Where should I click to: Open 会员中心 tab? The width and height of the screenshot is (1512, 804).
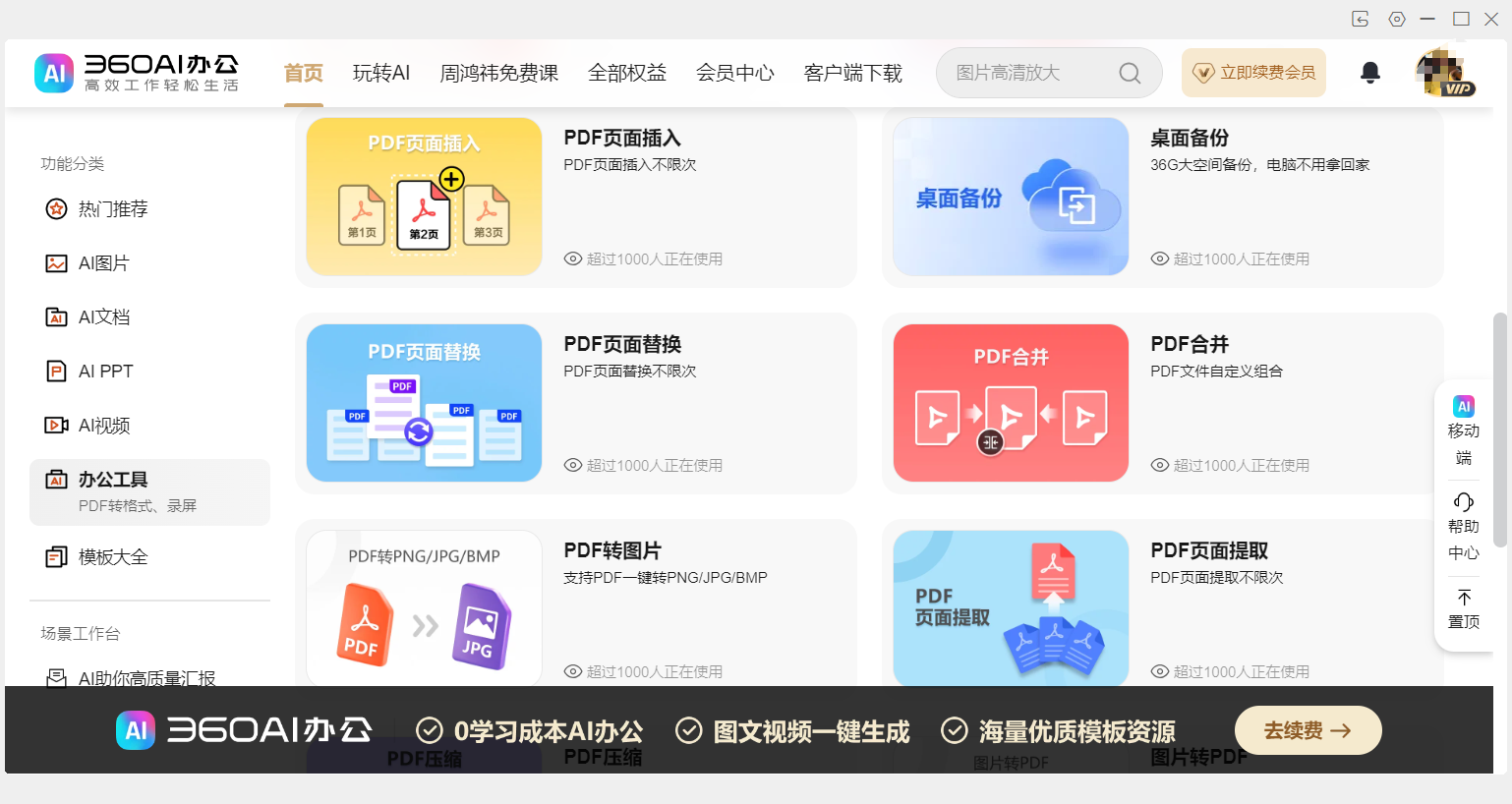(x=735, y=73)
